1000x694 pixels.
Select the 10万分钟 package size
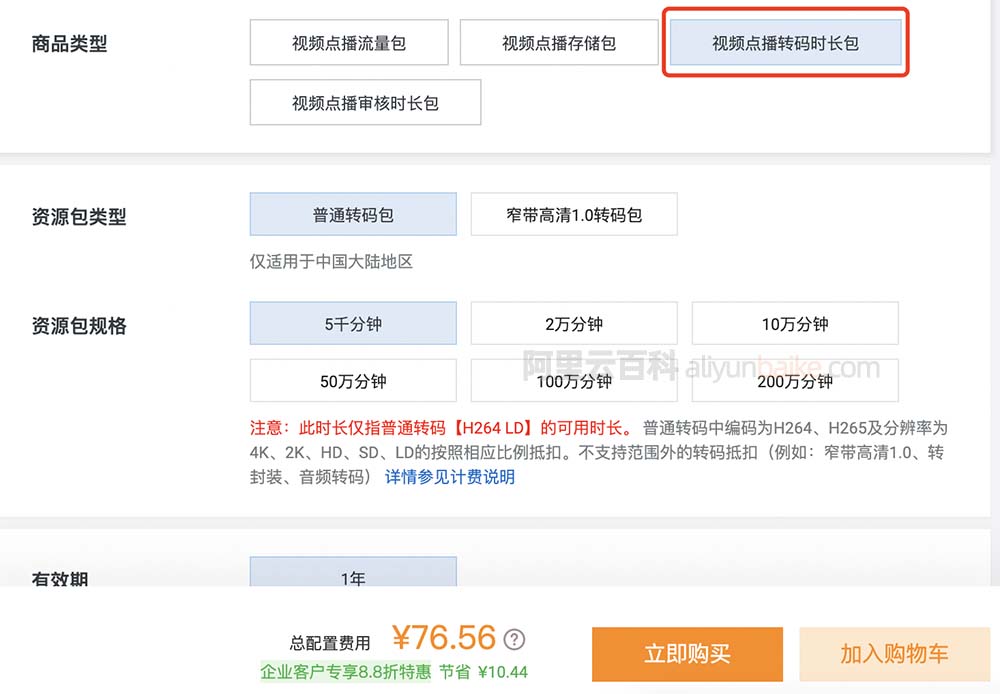[795, 324]
